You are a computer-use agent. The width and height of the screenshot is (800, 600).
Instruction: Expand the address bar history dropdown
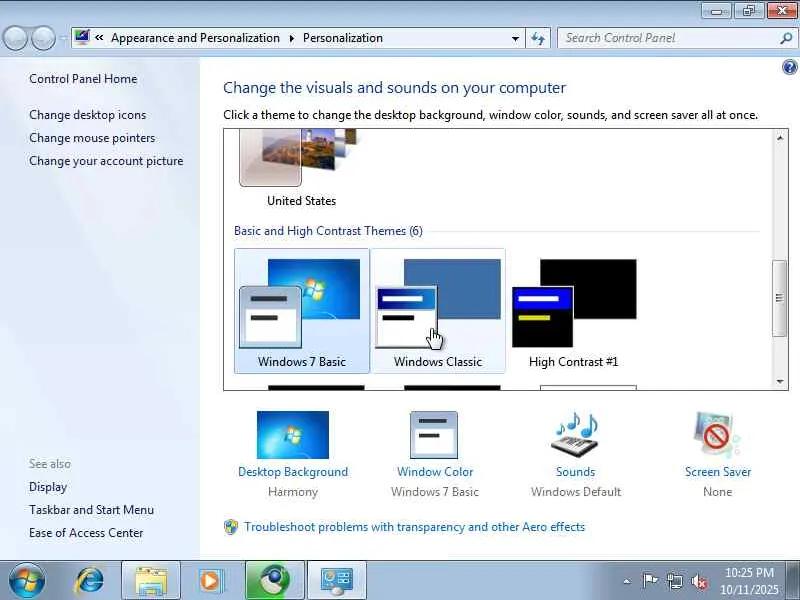coord(515,38)
